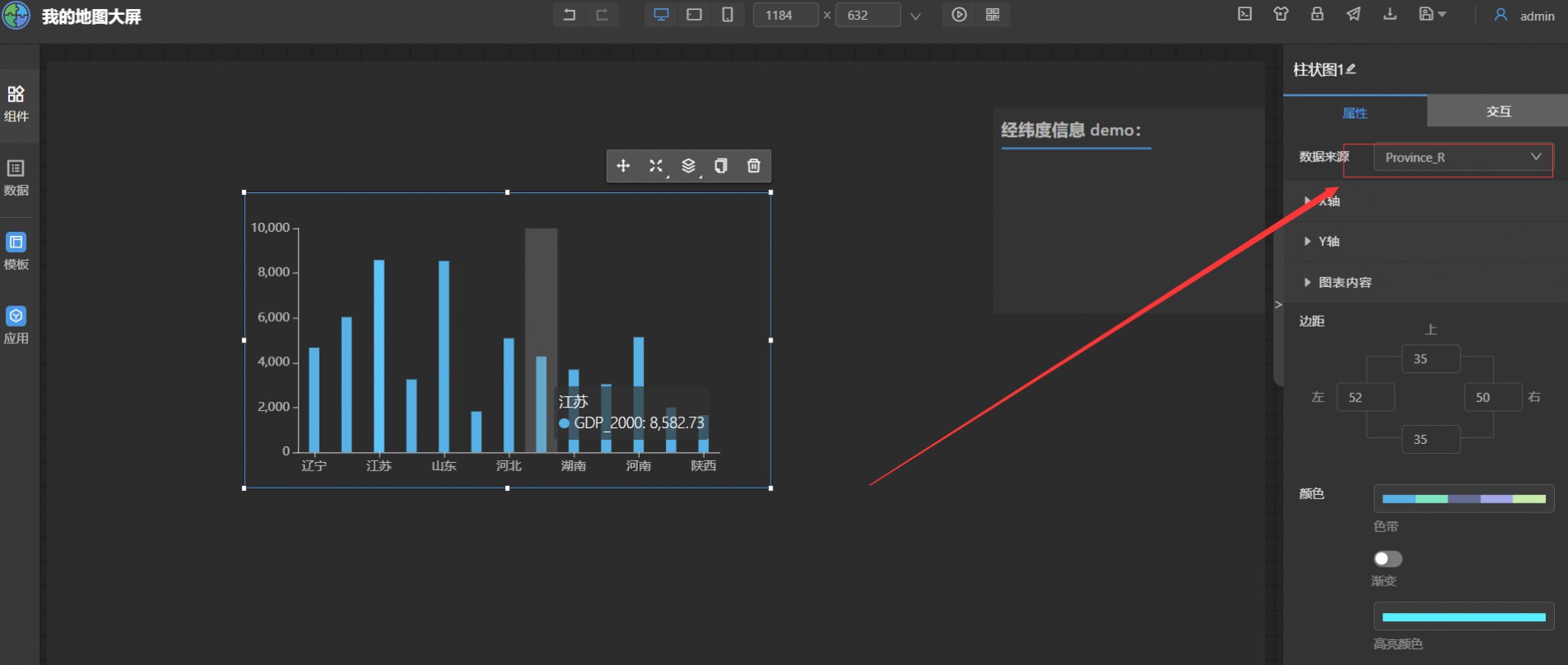This screenshot has width=1568, height=665.
Task: Click the lock icon in top bar
Action: point(1317,14)
